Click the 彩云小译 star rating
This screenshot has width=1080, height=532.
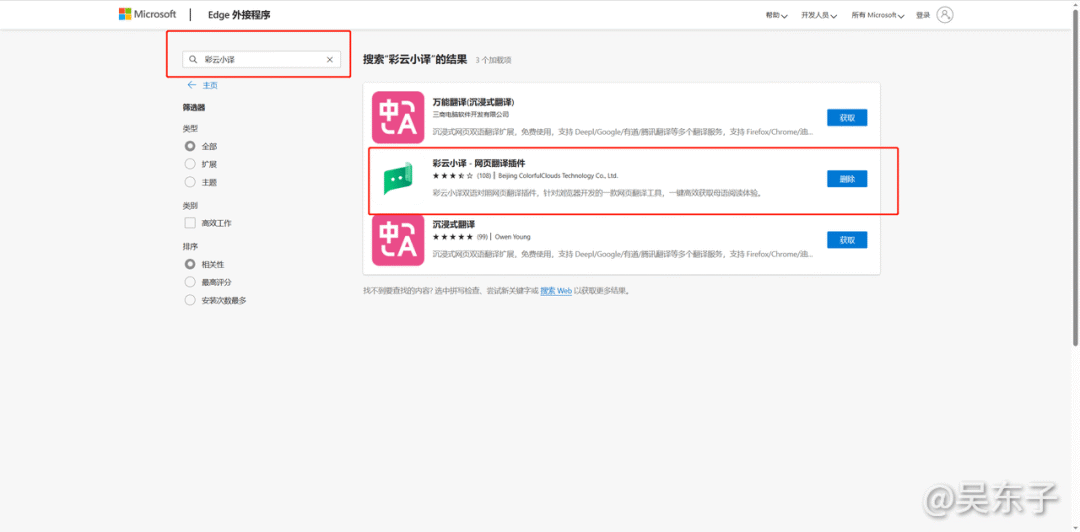coord(453,176)
